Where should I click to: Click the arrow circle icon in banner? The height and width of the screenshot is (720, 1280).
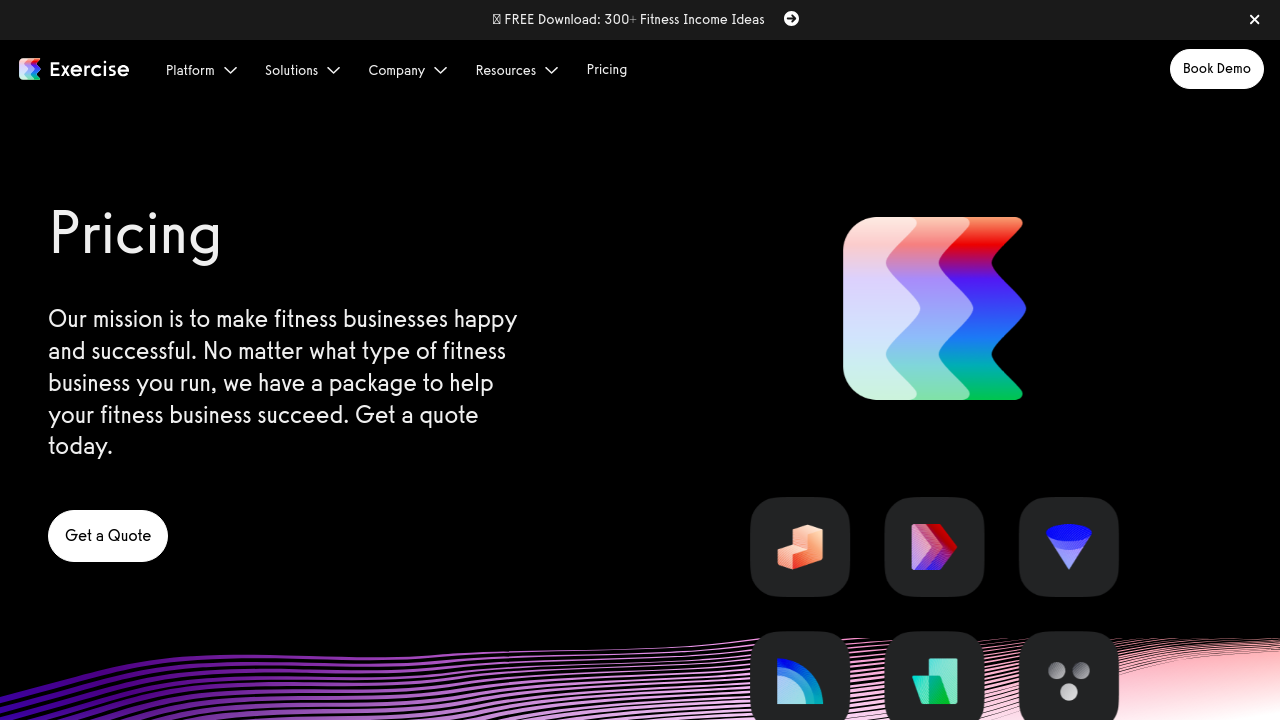tap(791, 19)
